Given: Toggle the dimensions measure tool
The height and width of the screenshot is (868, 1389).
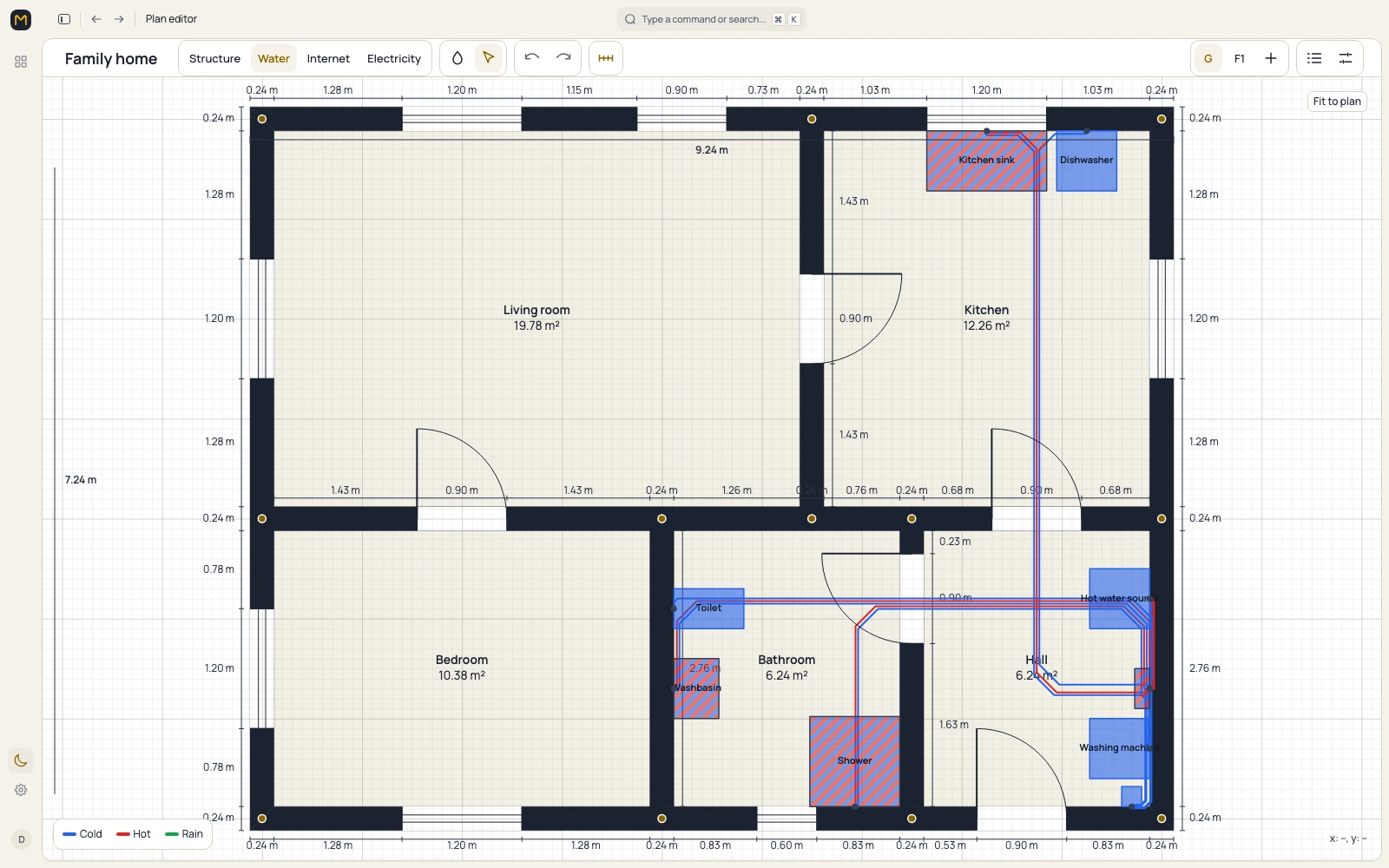Looking at the screenshot, I should (x=606, y=58).
